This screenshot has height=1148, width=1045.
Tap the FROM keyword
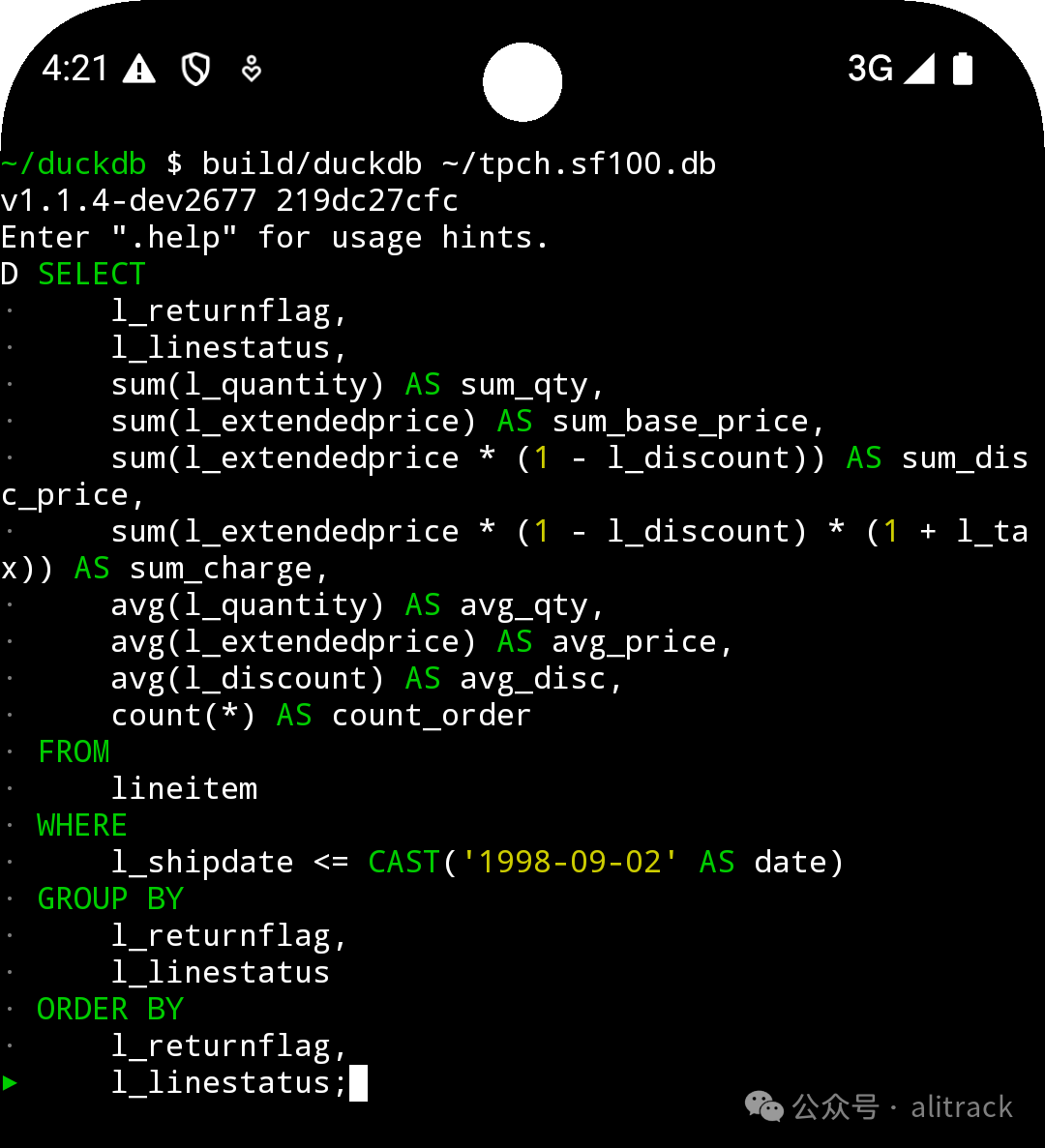click(74, 751)
